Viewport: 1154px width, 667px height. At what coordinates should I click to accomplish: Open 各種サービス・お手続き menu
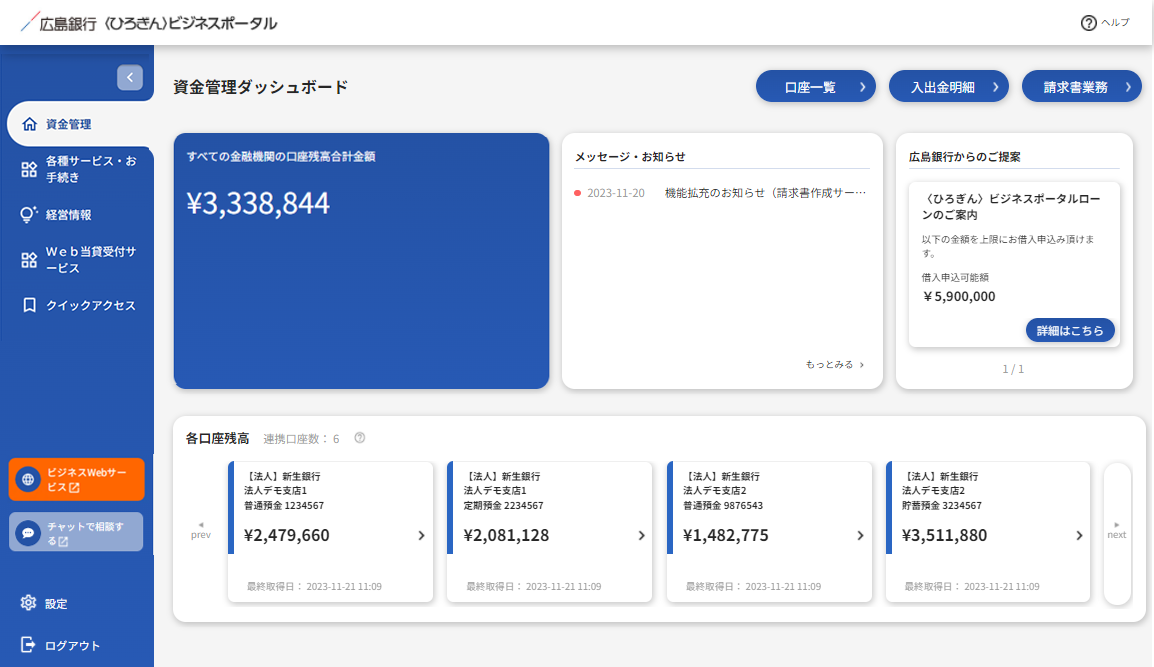[x=79, y=169]
